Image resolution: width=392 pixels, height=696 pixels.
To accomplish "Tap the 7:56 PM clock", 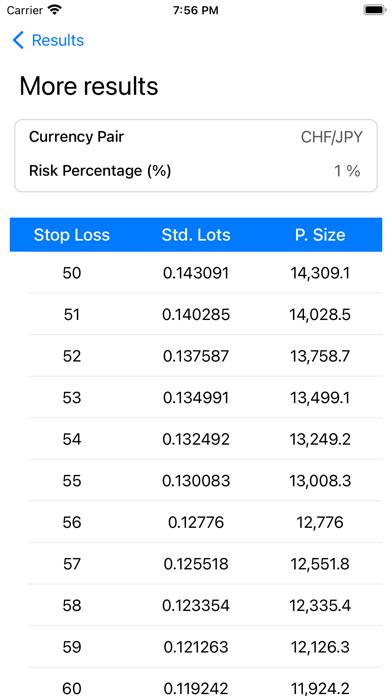I will point(196,10).
